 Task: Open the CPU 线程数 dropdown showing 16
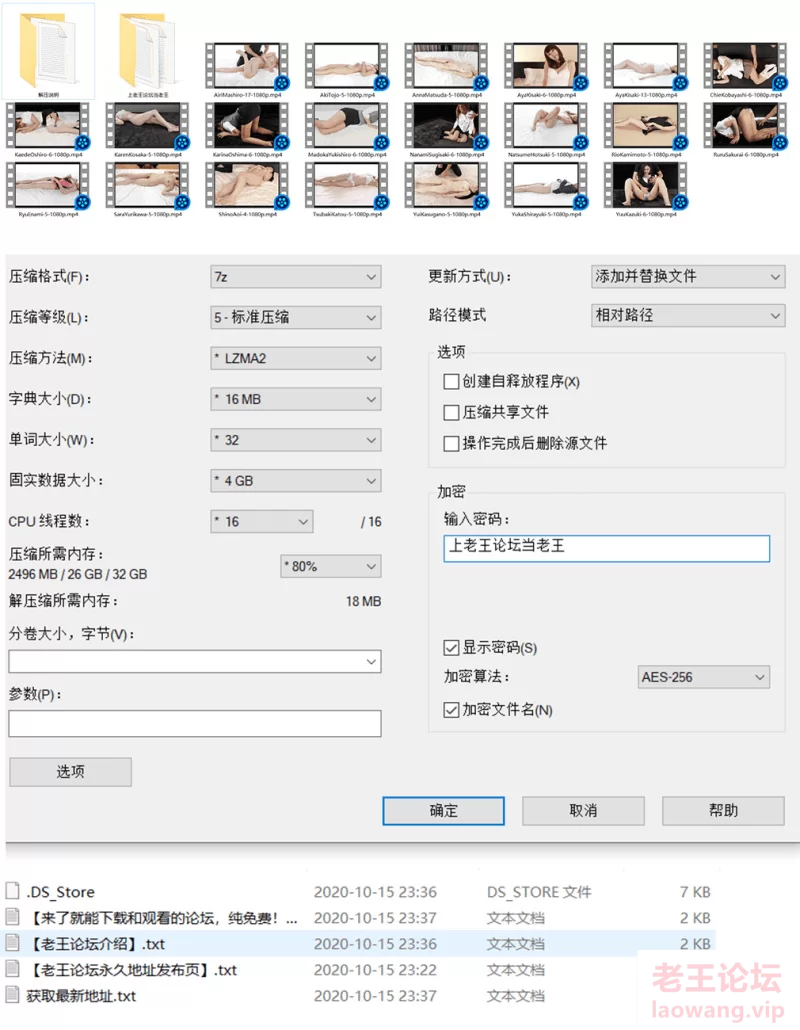(x=261, y=522)
